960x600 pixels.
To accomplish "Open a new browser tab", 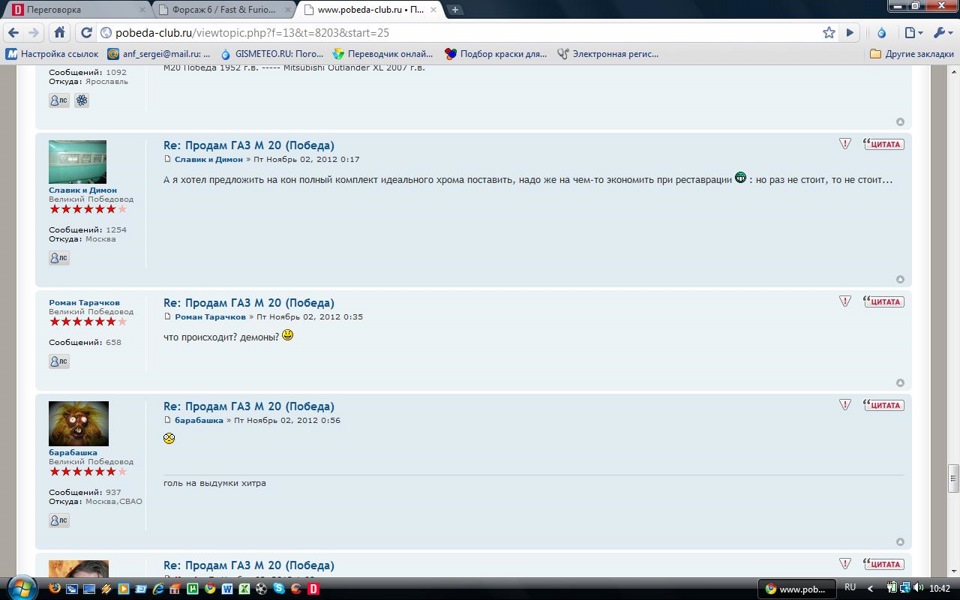I will tap(455, 10).
